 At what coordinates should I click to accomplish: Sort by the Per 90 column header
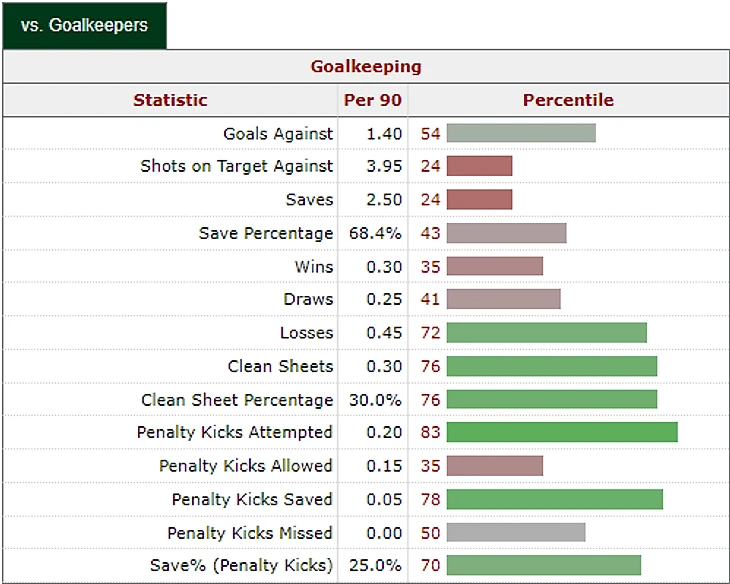click(x=373, y=100)
